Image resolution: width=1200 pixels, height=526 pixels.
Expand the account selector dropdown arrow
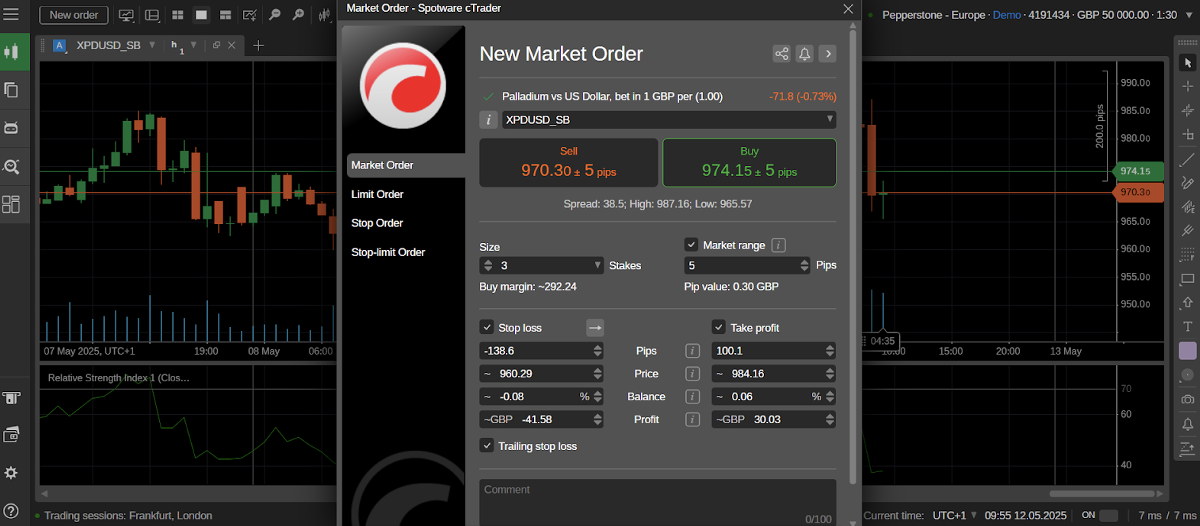pyautogui.click(x=1187, y=15)
